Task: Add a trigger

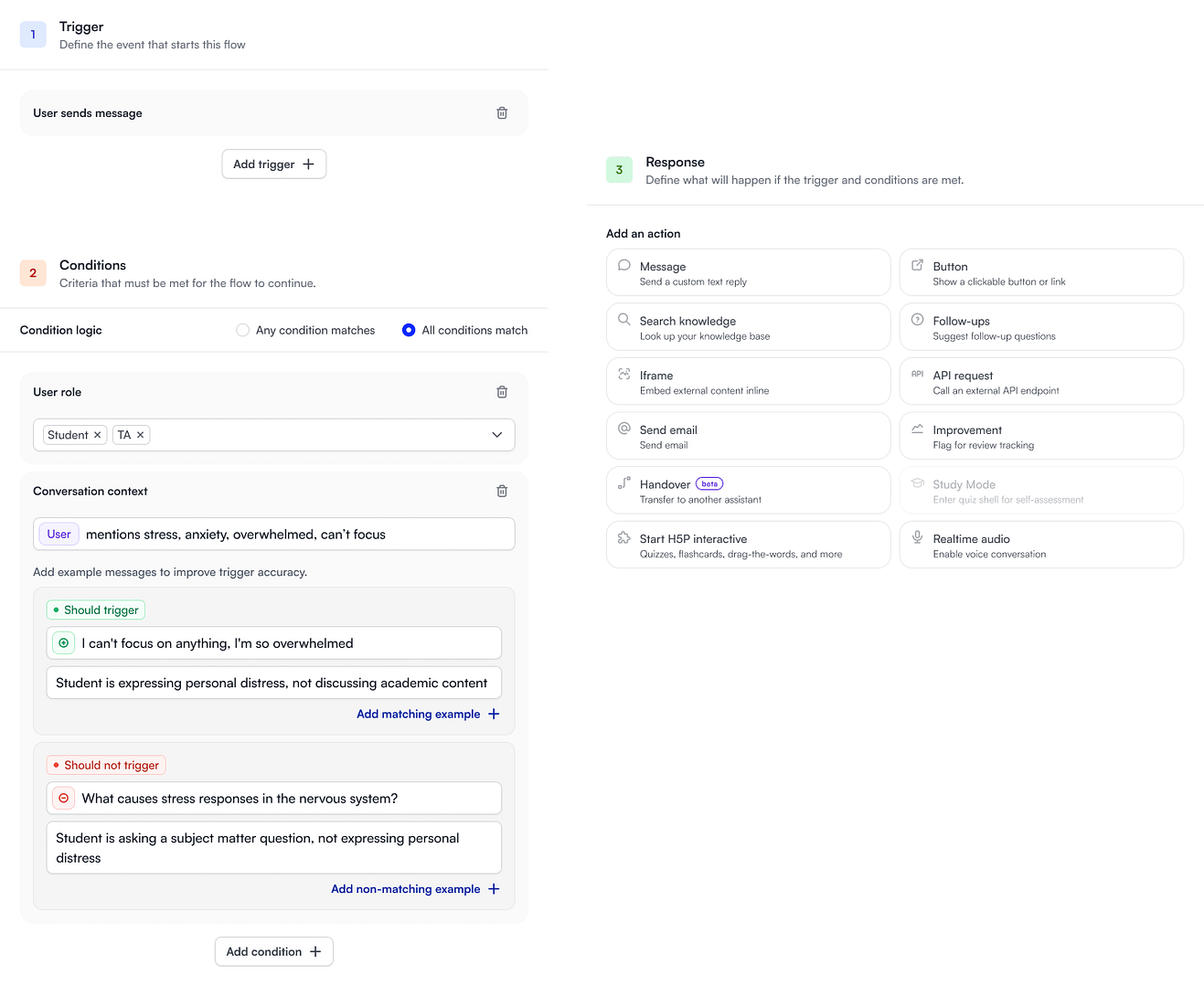Action: click(x=274, y=164)
